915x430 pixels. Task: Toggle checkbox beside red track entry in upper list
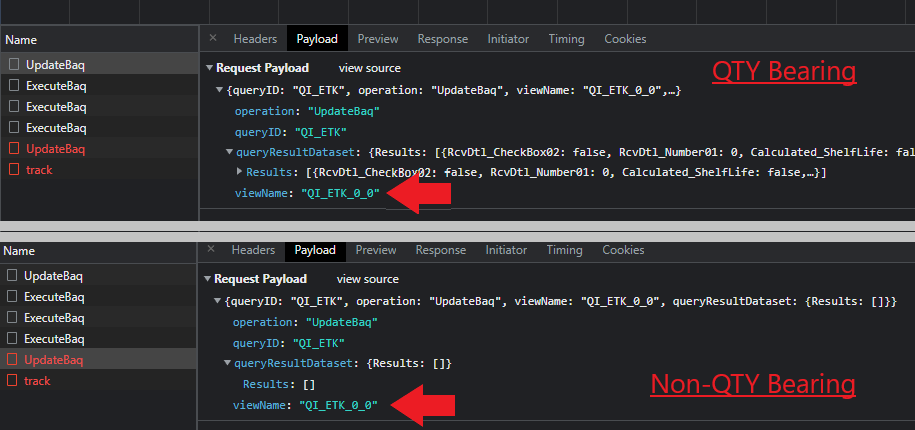click(14, 170)
